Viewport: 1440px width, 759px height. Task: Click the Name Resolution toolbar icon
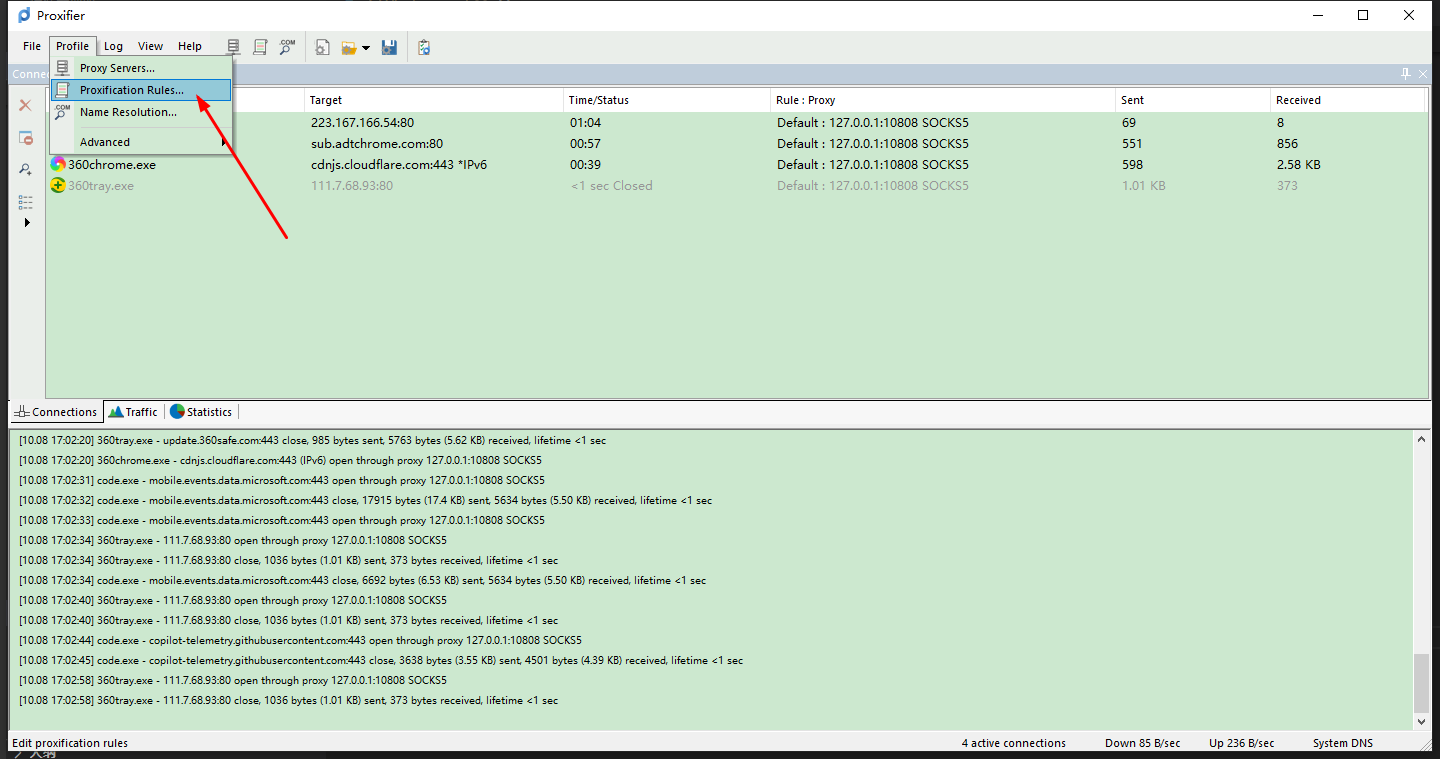(287, 47)
